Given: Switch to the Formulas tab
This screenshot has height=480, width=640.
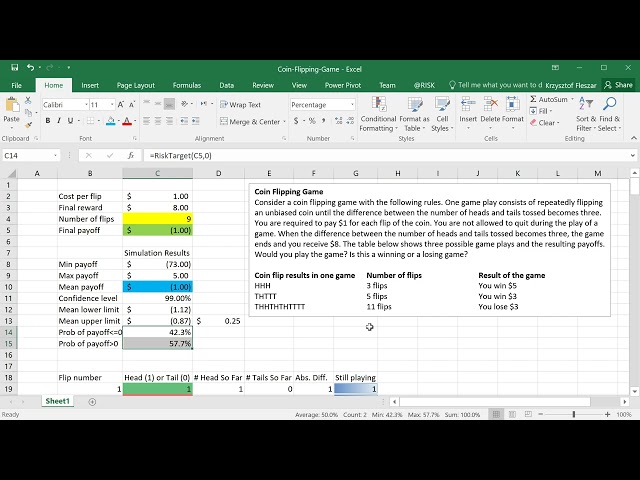Looking at the screenshot, I should (187, 85).
